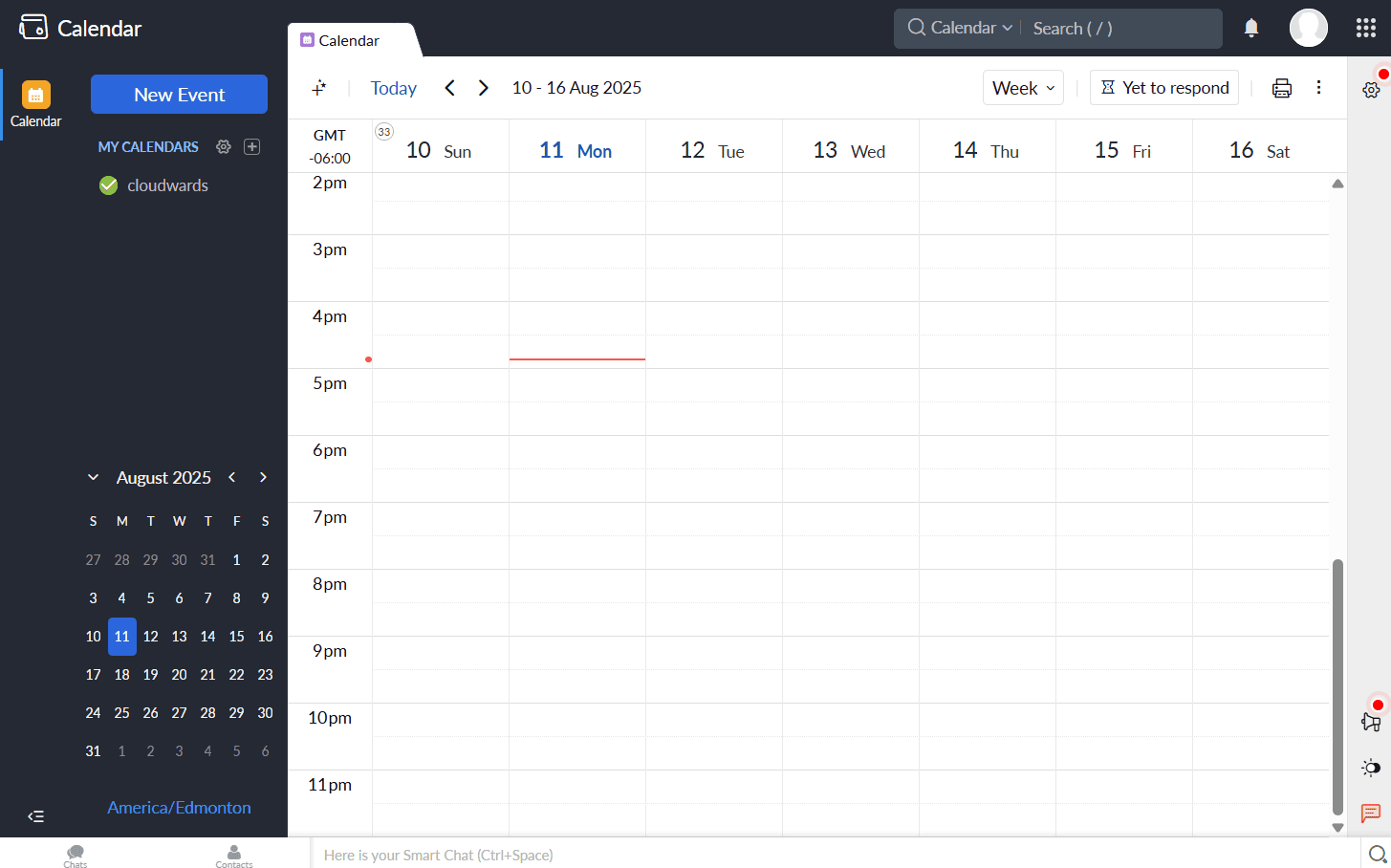Open the 14 Thu day header

click(986, 150)
